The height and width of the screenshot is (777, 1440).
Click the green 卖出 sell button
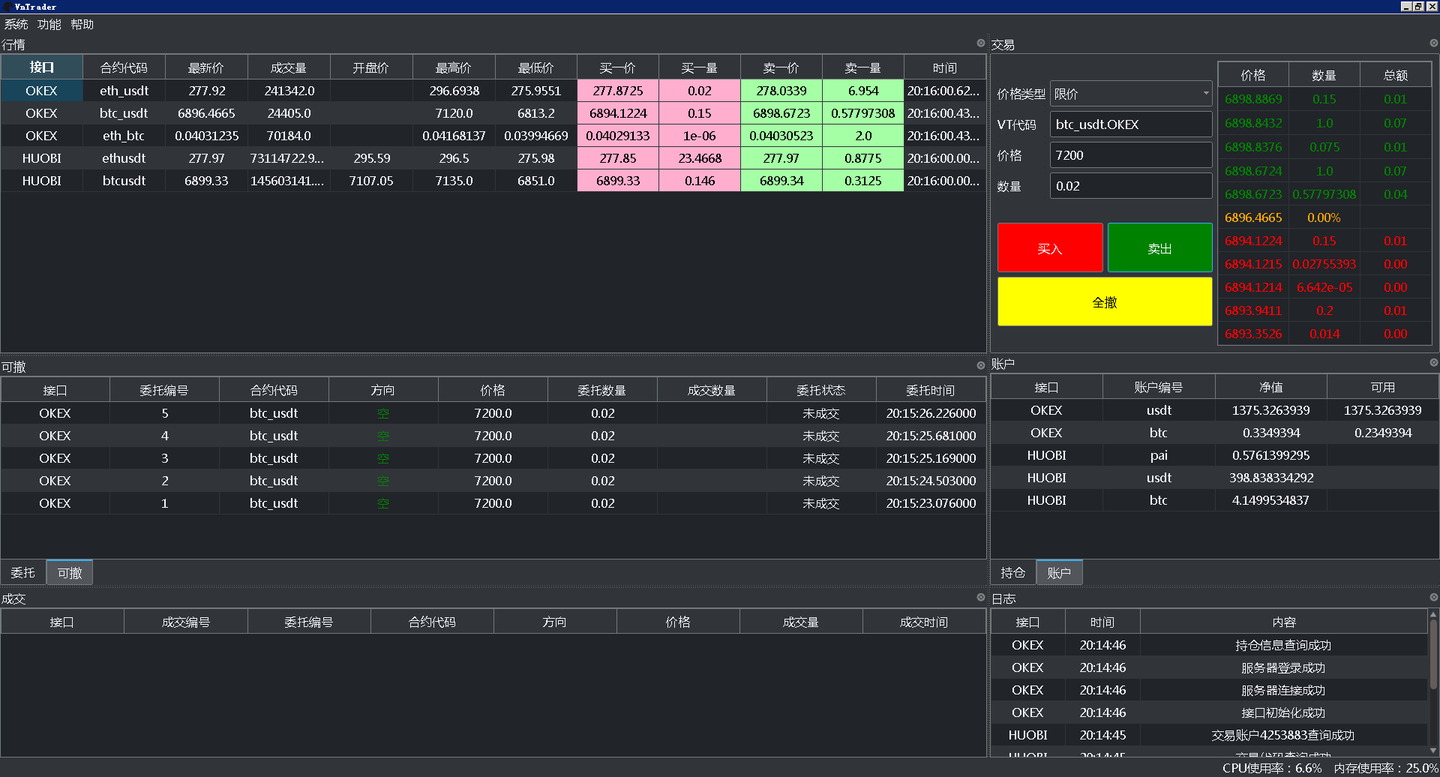pyautogui.click(x=1160, y=248)
